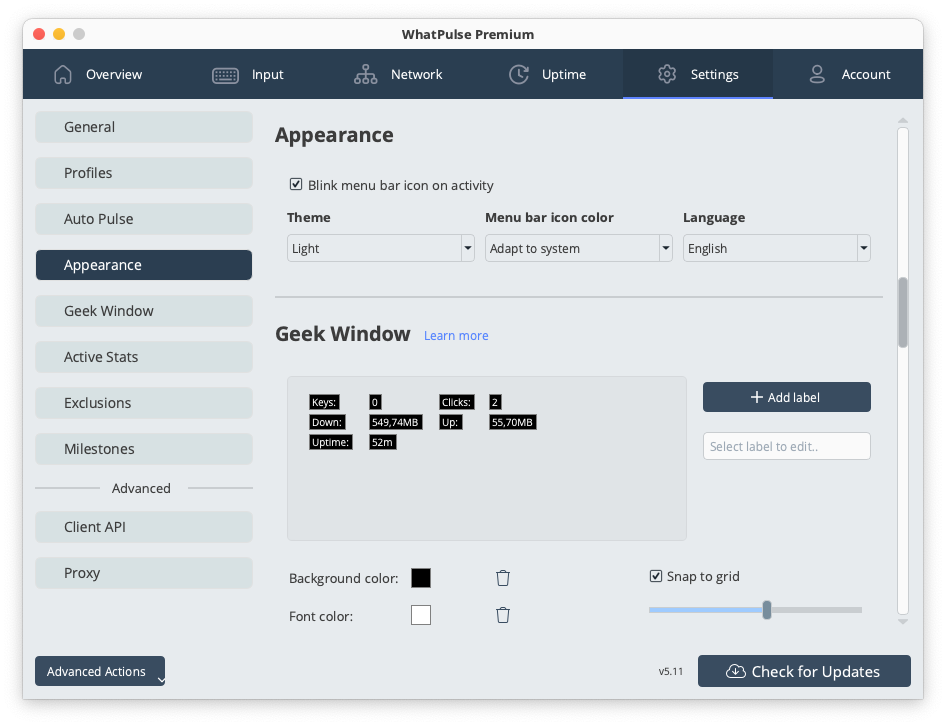Clear font color using the trash icon

502,614
